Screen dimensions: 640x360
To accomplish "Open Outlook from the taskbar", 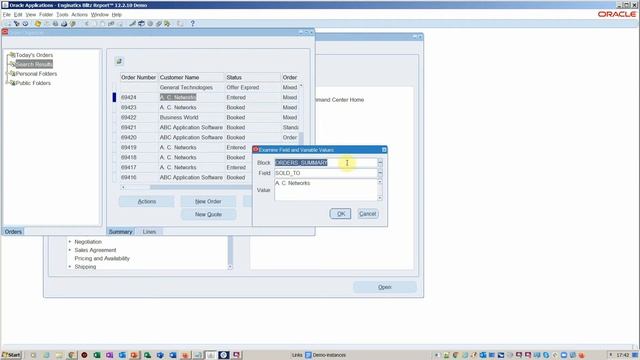I will (x=122, y=355).
